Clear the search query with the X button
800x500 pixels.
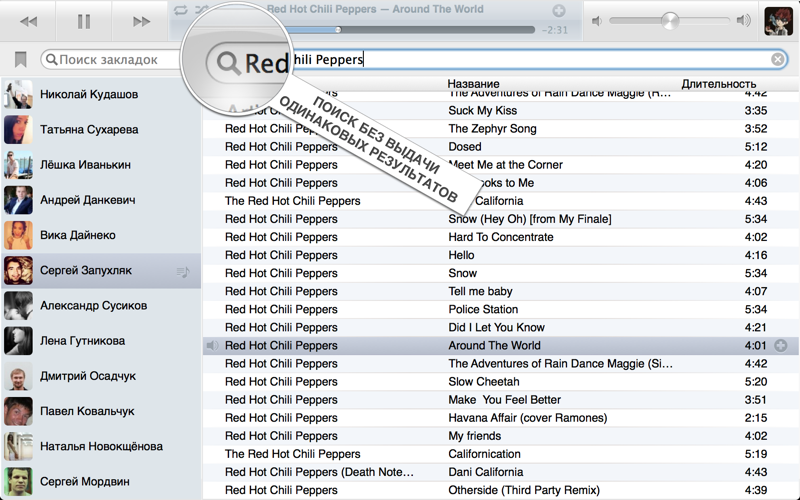pos(778,60)
